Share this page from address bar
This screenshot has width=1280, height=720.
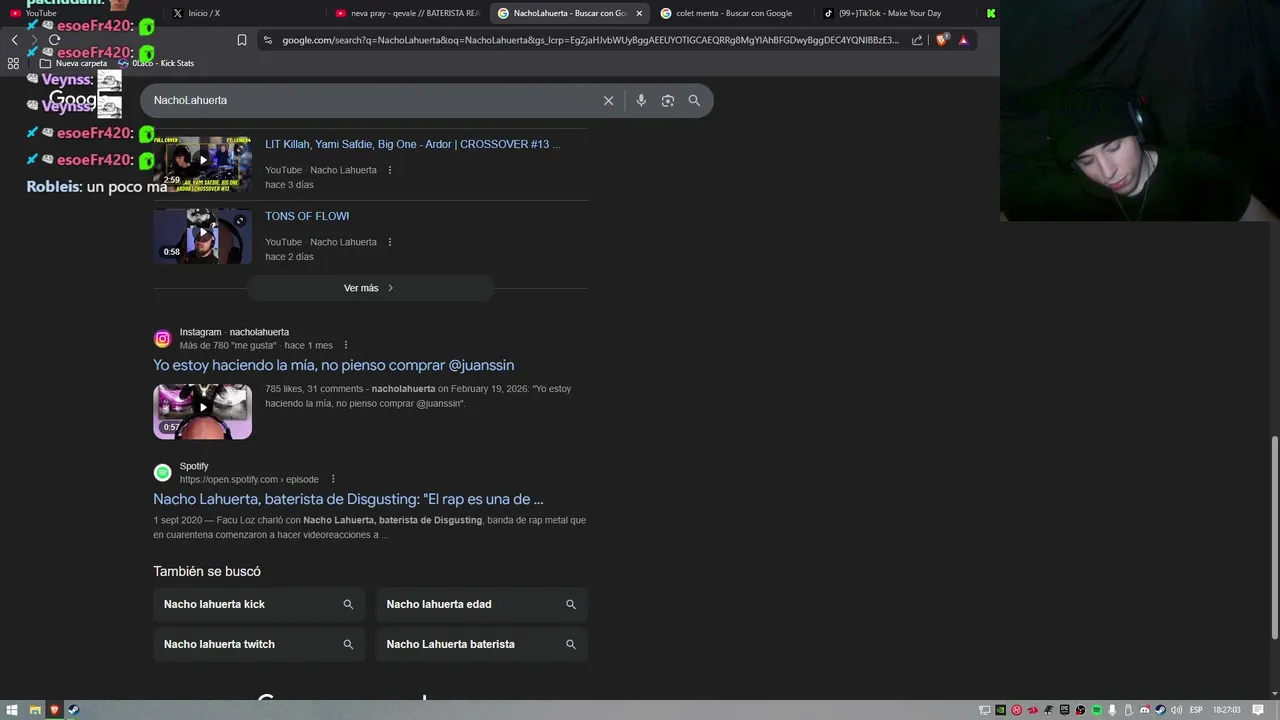pos(917,40)
